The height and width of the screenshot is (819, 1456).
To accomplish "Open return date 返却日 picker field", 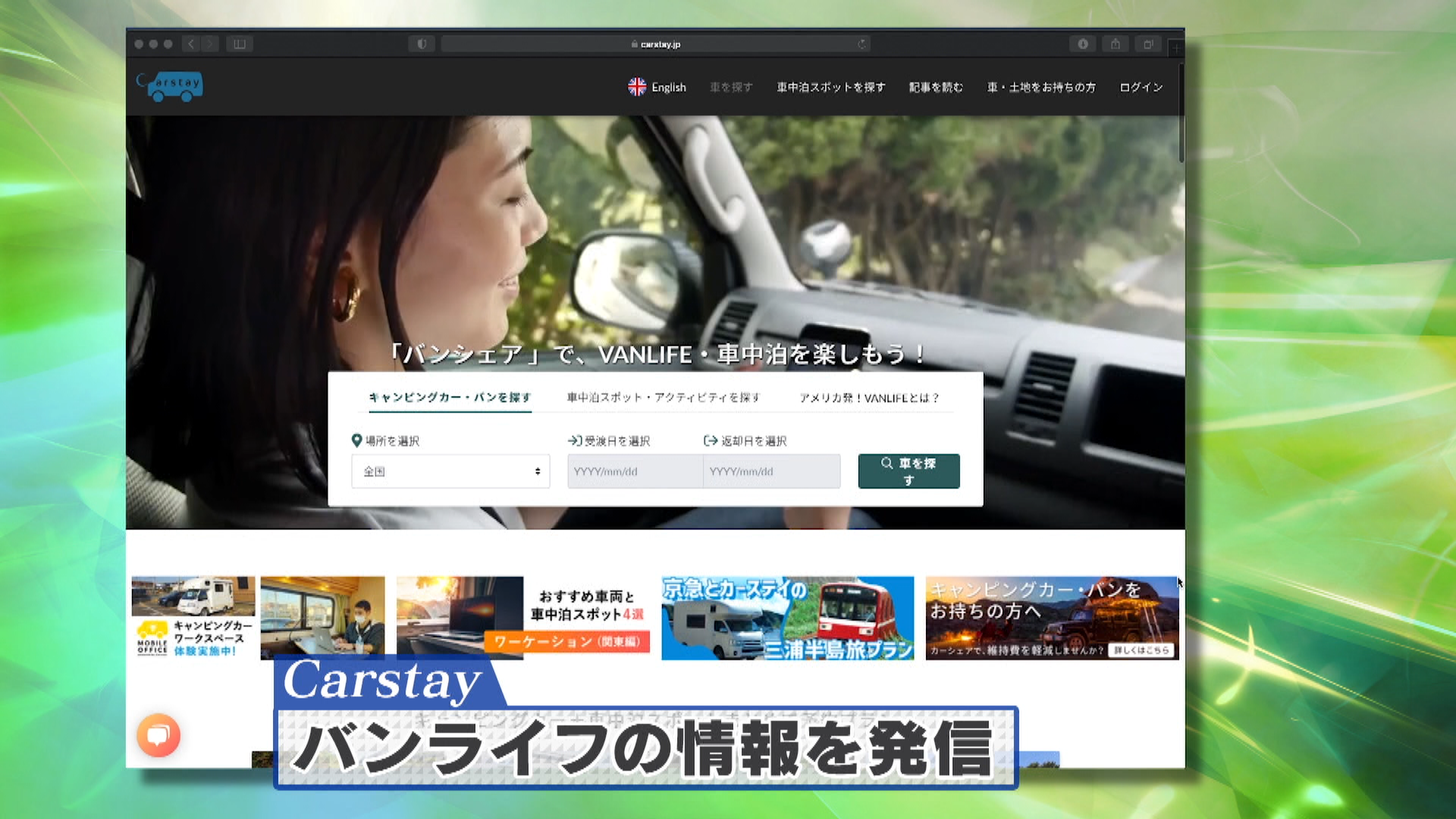I will [771, 471].
